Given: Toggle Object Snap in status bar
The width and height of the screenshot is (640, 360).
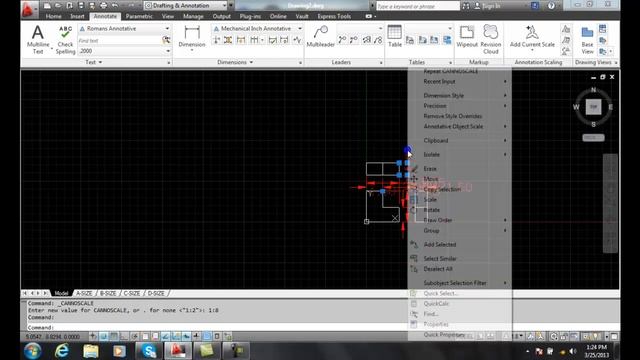Looking at the screenshot, I should pyautogui.click(x=145, y=336).
